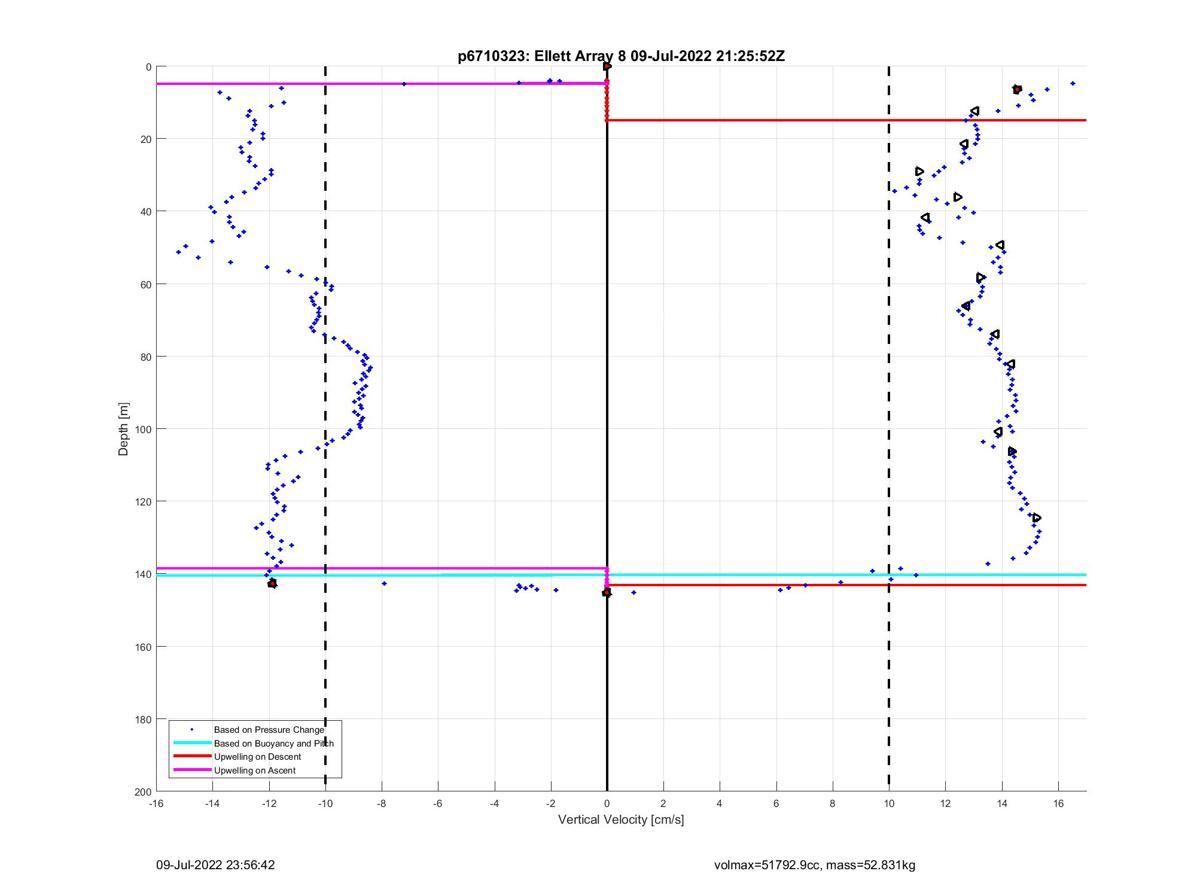Screen dimensions: 1200x889
Task: Click the cyan line sample in the legend
Action: (x=191, y=743)
